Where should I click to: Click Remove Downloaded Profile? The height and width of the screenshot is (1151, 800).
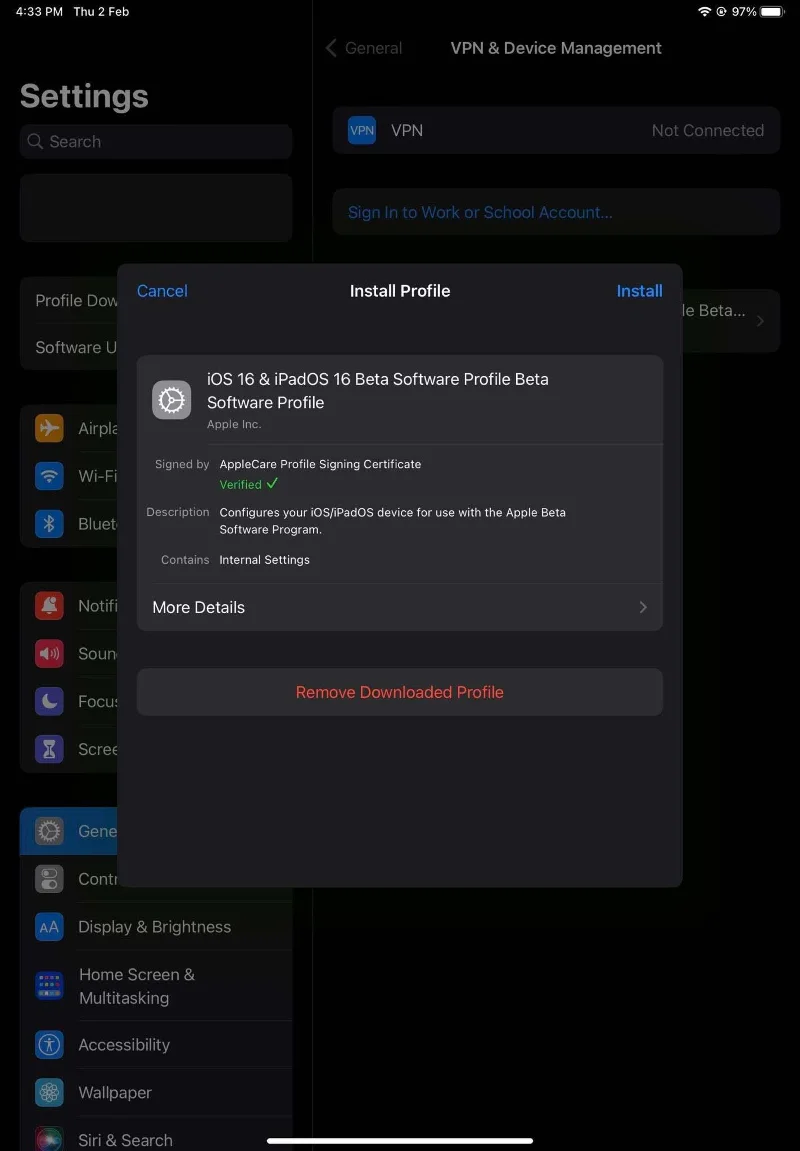pyautogui.click(x=400, y=692)
